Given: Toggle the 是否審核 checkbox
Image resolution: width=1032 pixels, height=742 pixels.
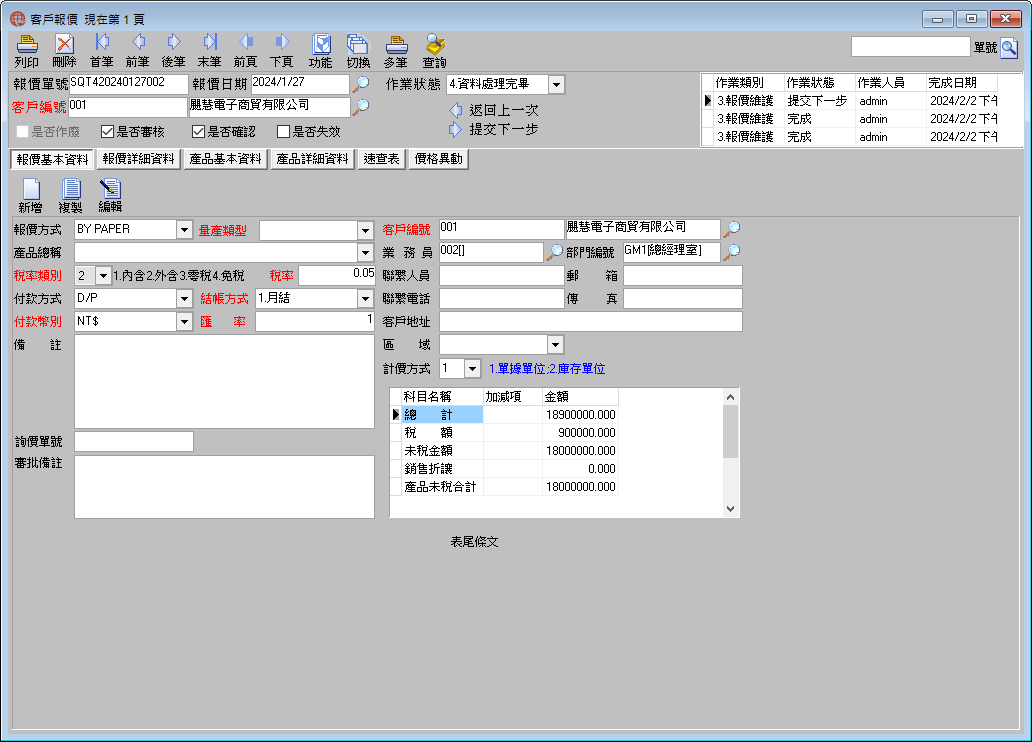Looking at the screenshot, I should [107, 132].
